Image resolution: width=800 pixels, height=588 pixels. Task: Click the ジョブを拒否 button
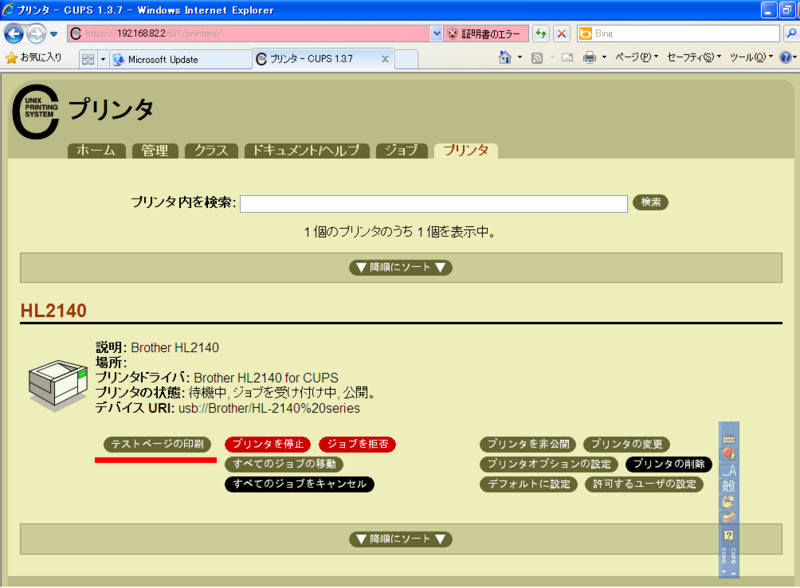point(357,444)
